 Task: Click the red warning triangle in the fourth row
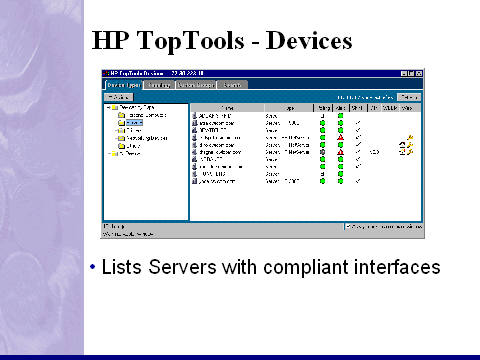pyautogui.click(x=340, y=137)
